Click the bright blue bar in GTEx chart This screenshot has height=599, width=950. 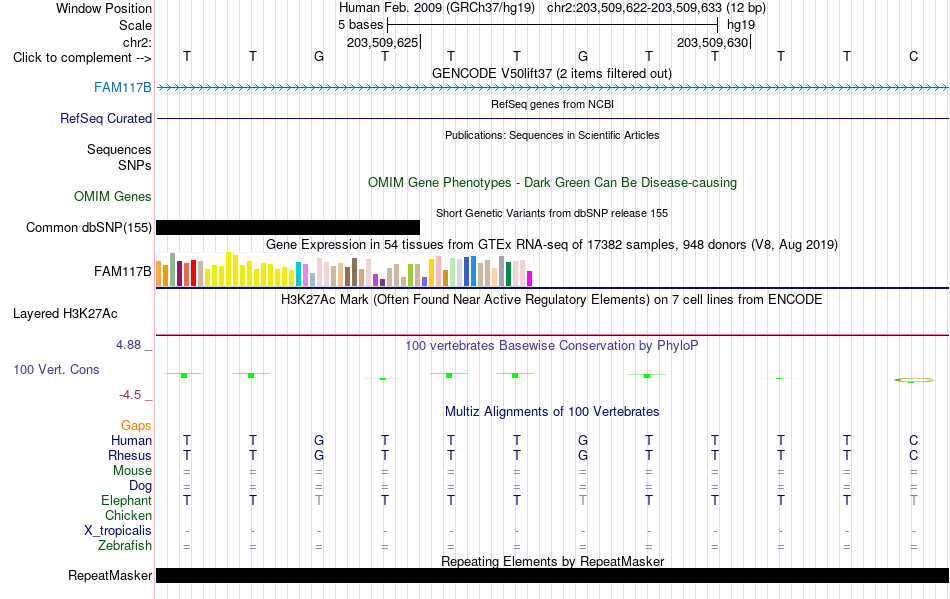pos(473,271)
